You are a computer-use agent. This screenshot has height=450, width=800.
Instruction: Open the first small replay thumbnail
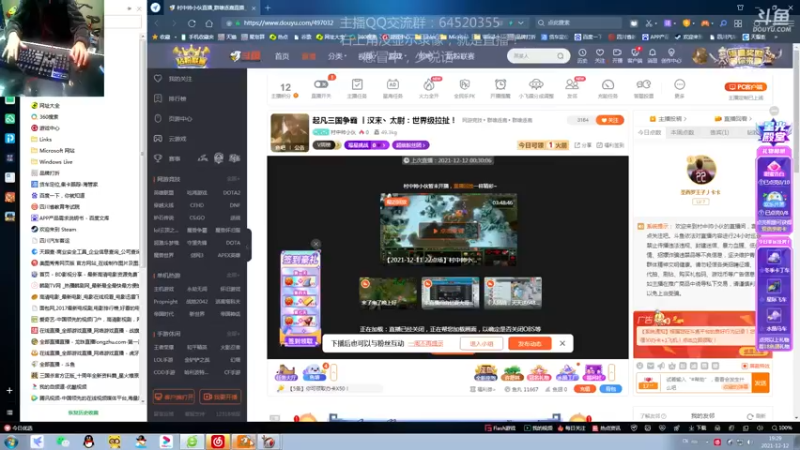pyautogui.click(x=388, y=292)
